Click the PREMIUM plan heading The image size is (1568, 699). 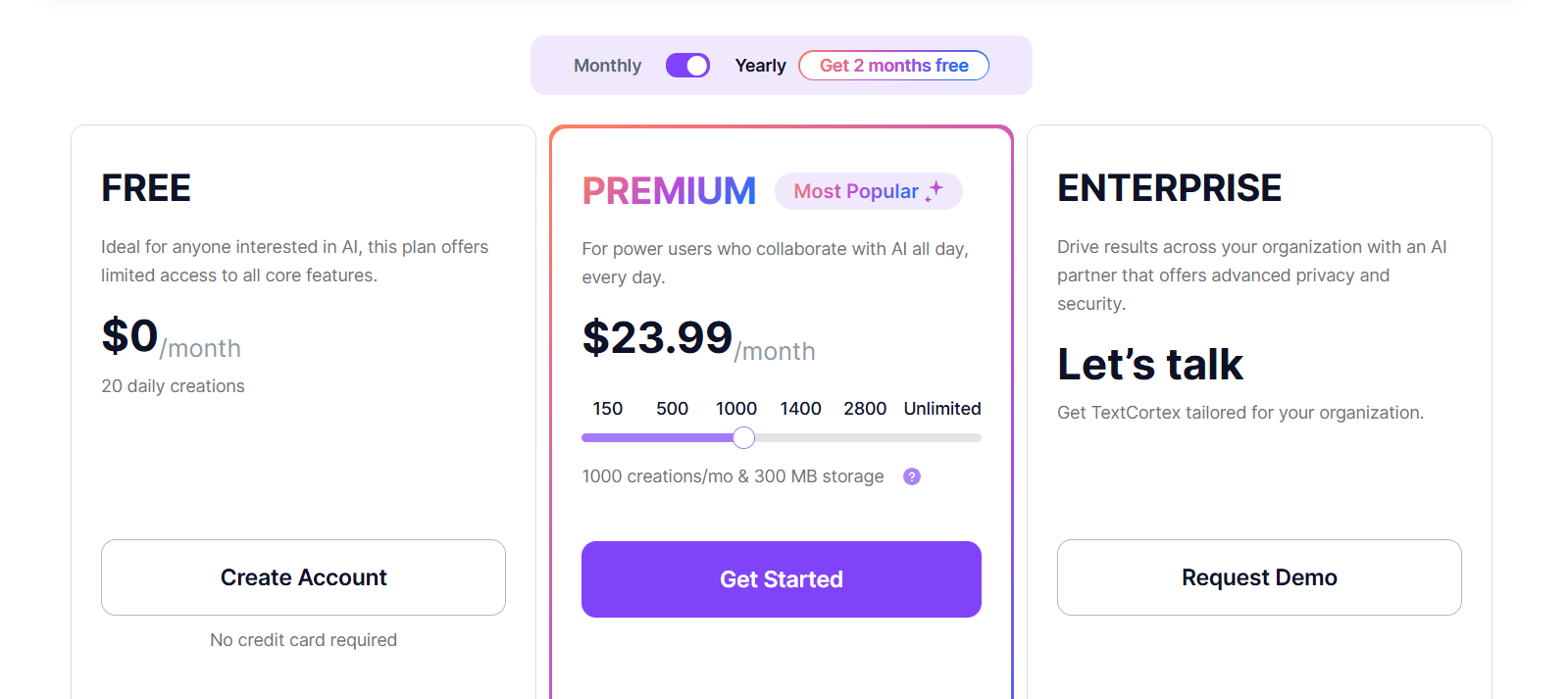[669, 191]
